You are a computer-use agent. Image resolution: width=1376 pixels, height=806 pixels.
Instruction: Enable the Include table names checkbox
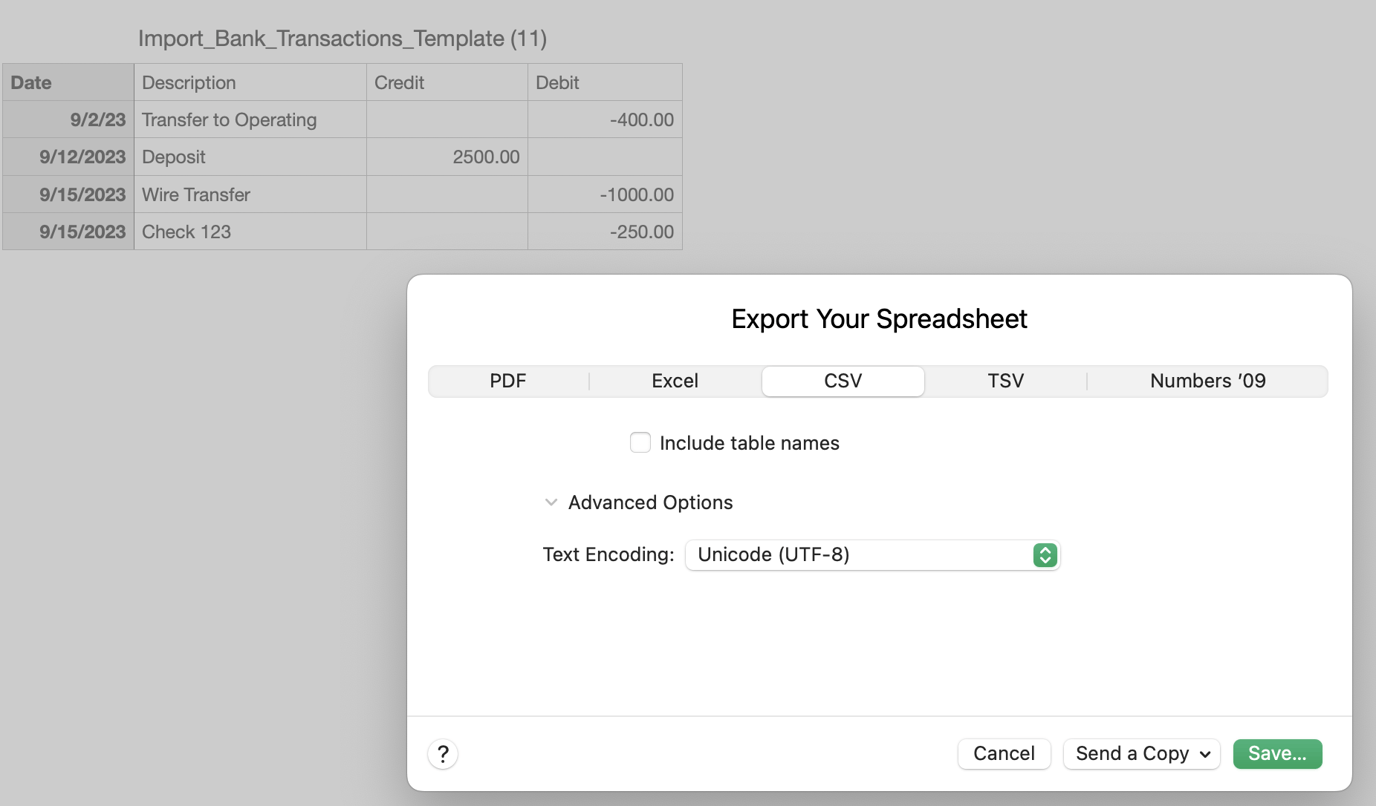pyautogui.click(x=640, y=442)
